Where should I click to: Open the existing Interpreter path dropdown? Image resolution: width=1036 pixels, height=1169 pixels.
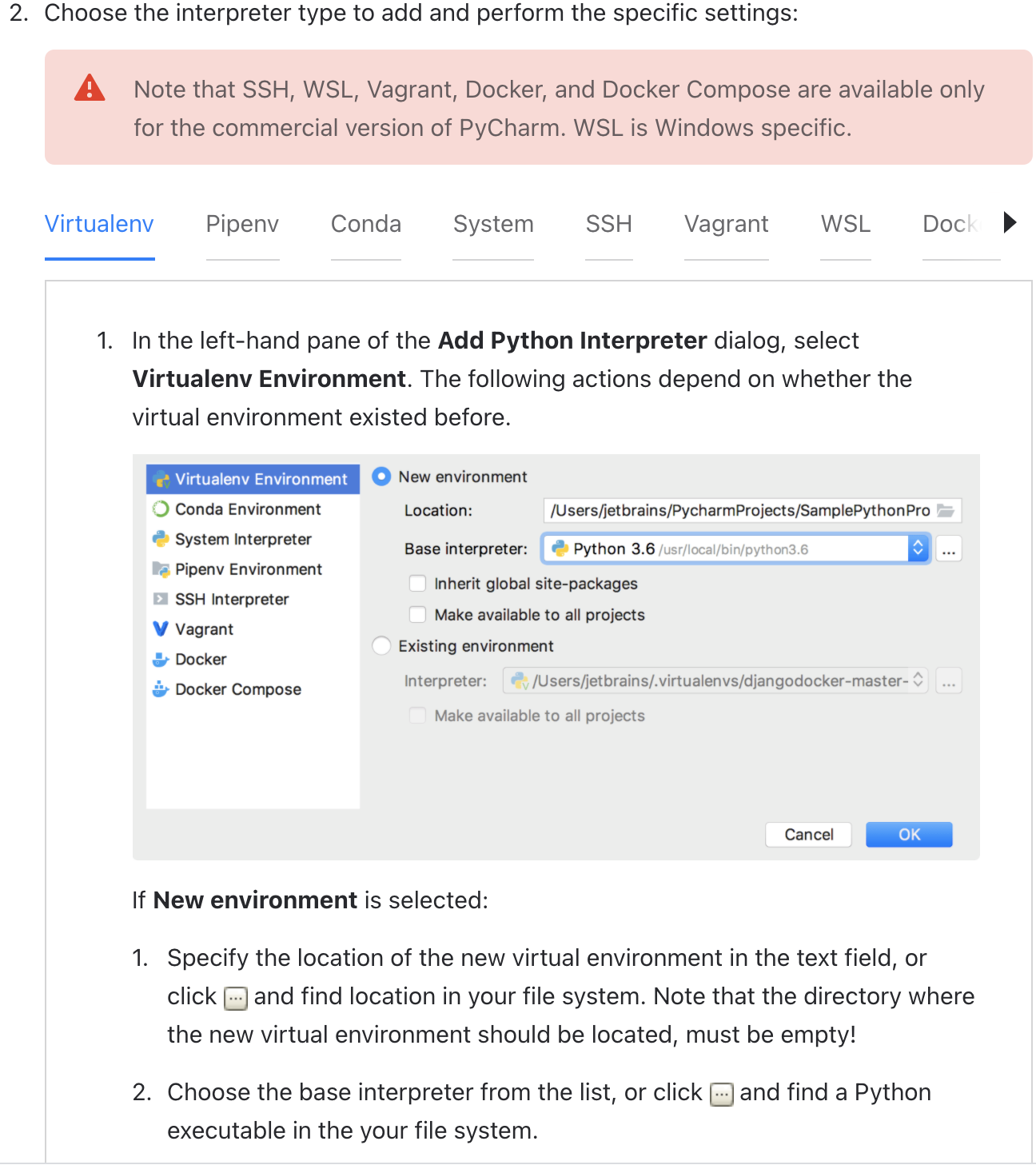click(918, 680)
